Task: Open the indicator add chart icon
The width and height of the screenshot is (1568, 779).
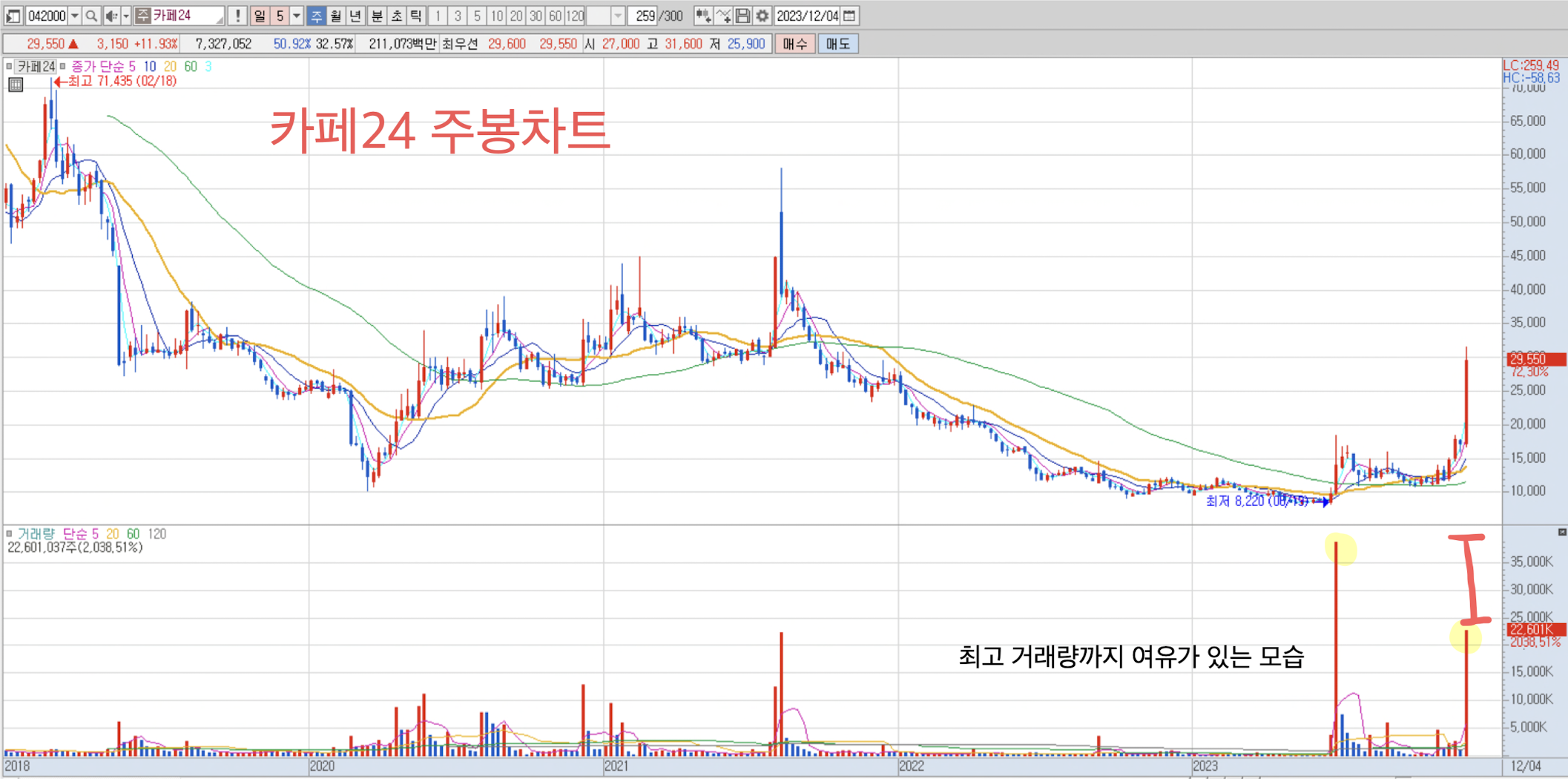Action: pyautogui.click(x=703, y=16)
